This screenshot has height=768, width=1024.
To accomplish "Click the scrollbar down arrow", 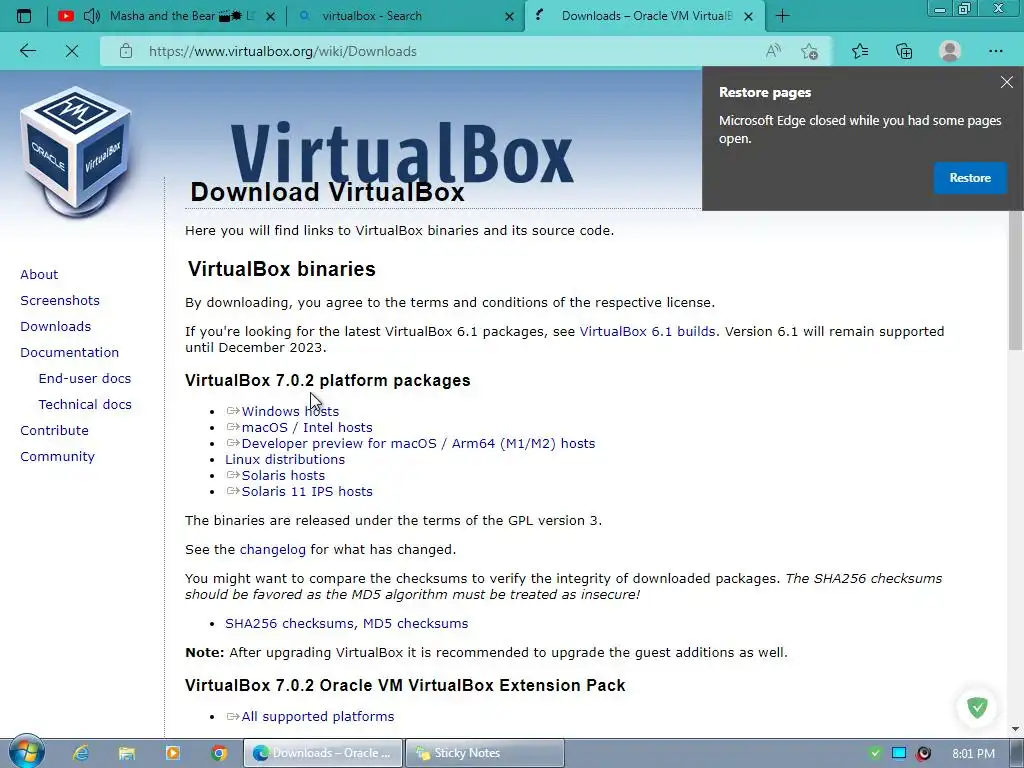I will tap(1016, 729).
